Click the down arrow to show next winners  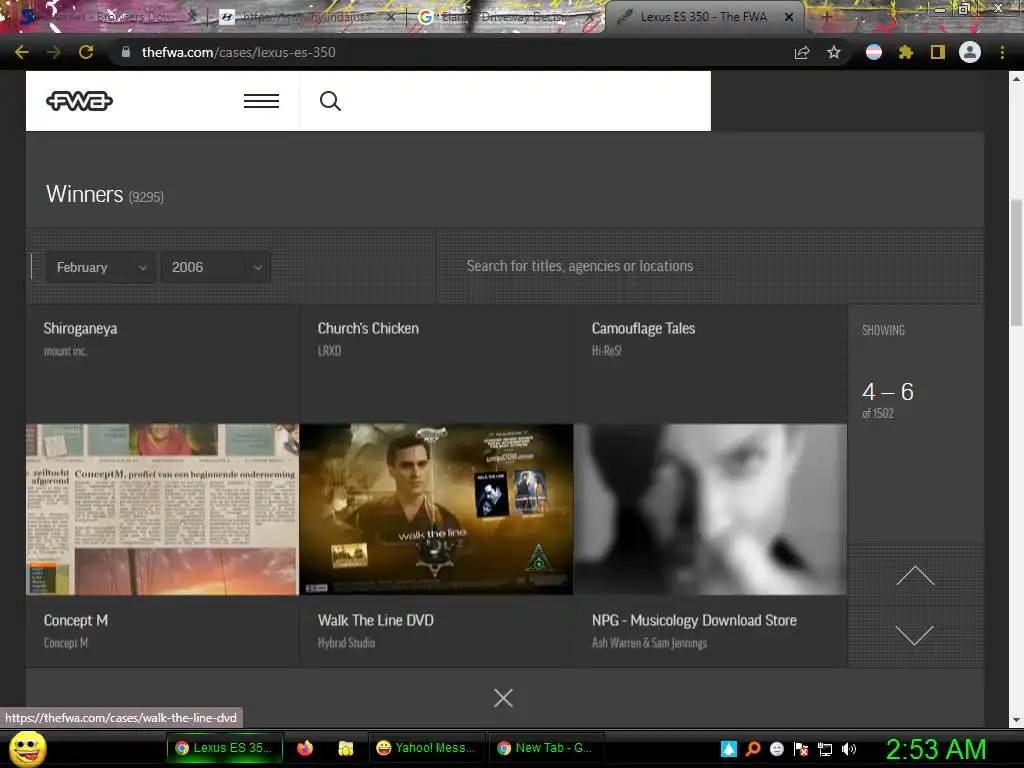point(915,635)
